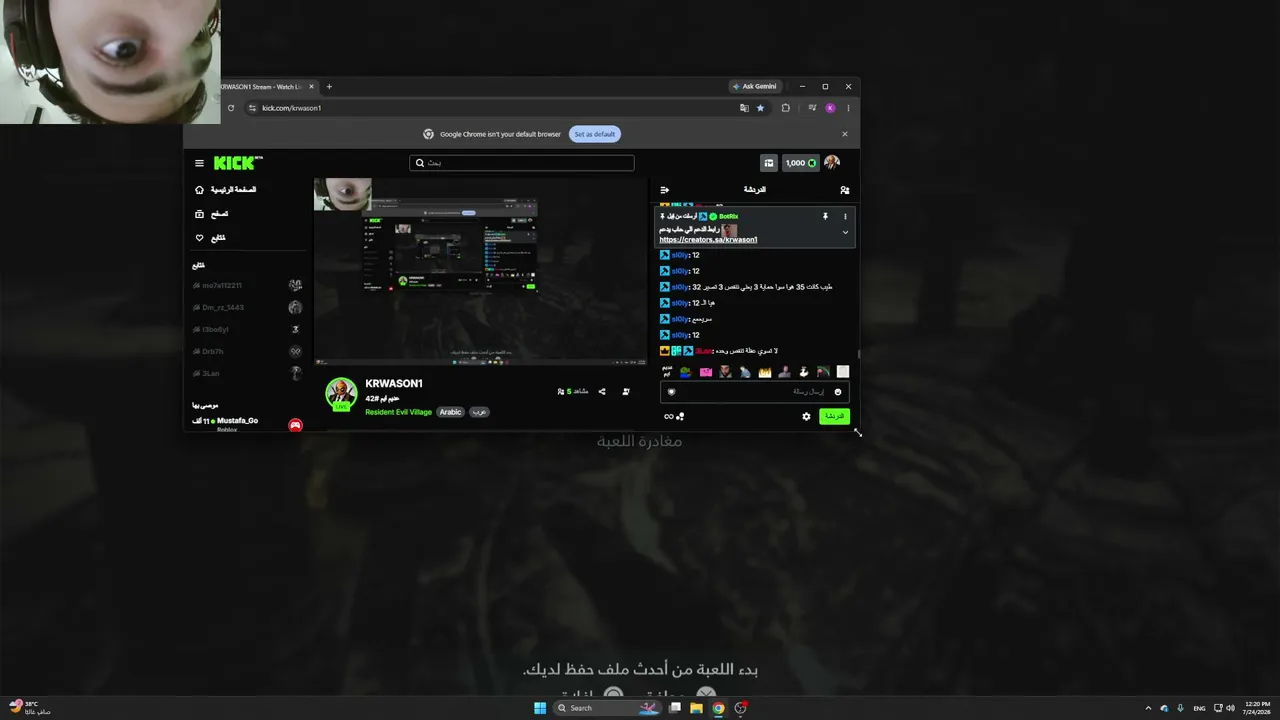Open recommended channel Mustafa_Go
This screenshot has width=1280, height=720.
pyautogui.click(x=248, y=423)
